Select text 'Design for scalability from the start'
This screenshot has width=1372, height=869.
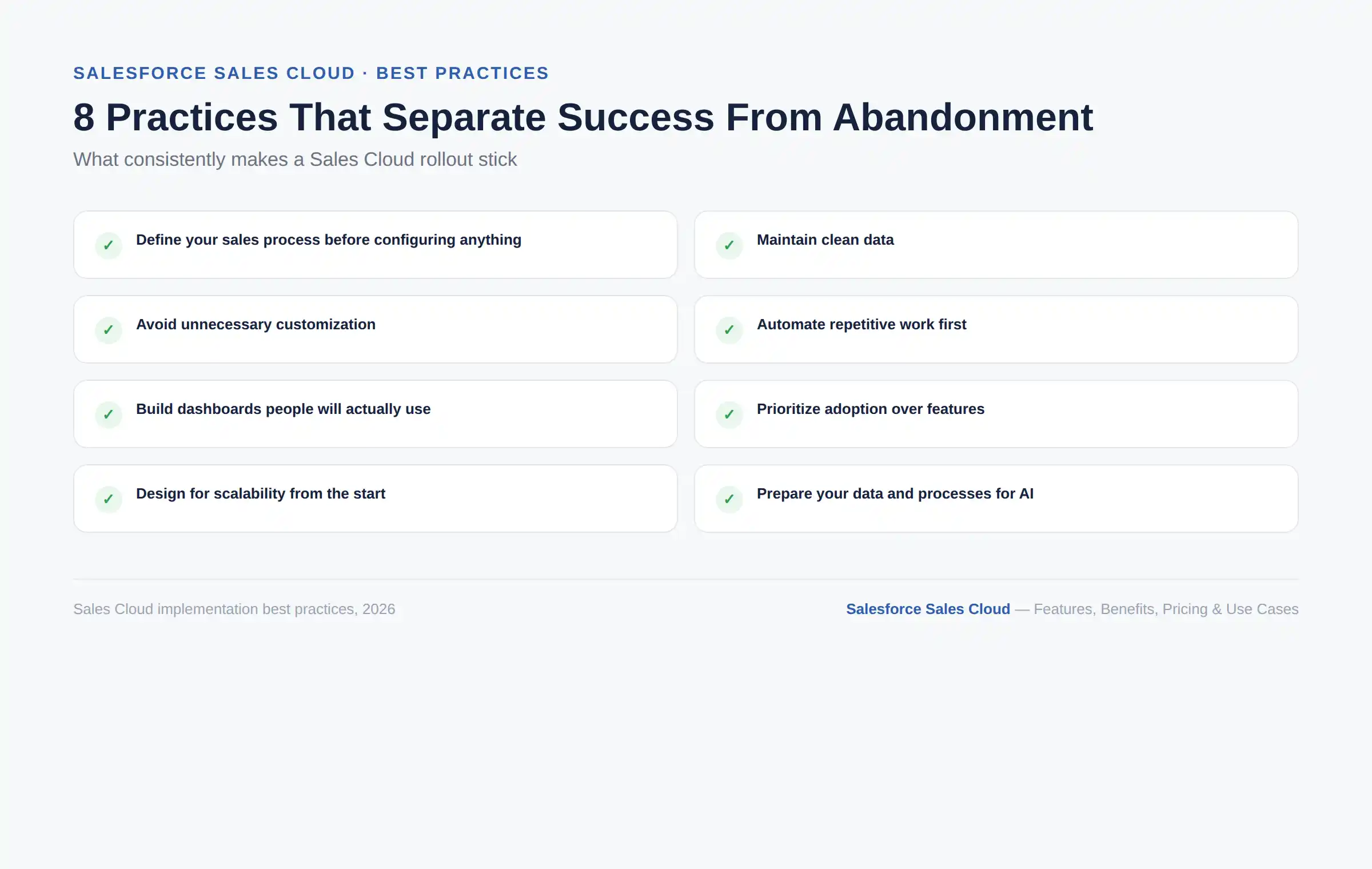click(x=261, y=494)
